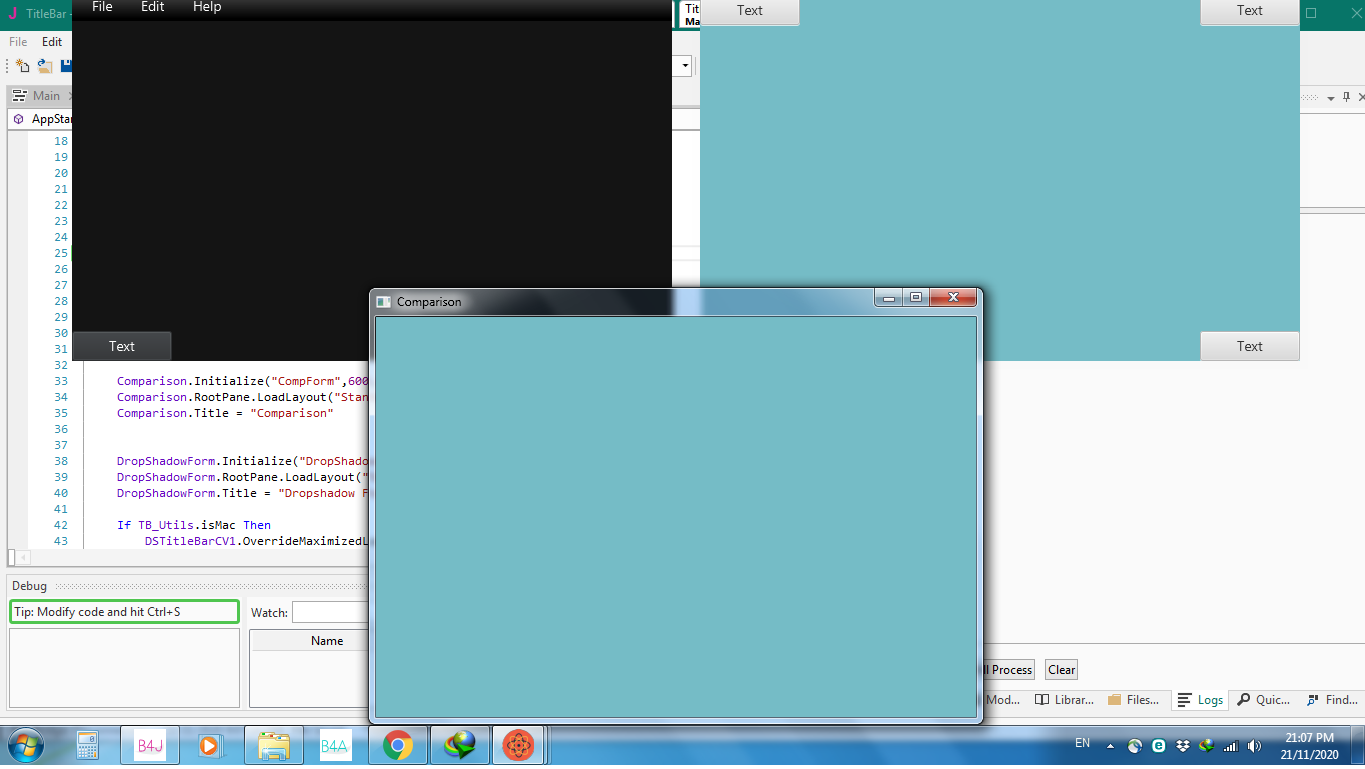This screenshot has height=769, width=1365.
Task: Click the 'Debug' panel title label
Action: (29, 586)
